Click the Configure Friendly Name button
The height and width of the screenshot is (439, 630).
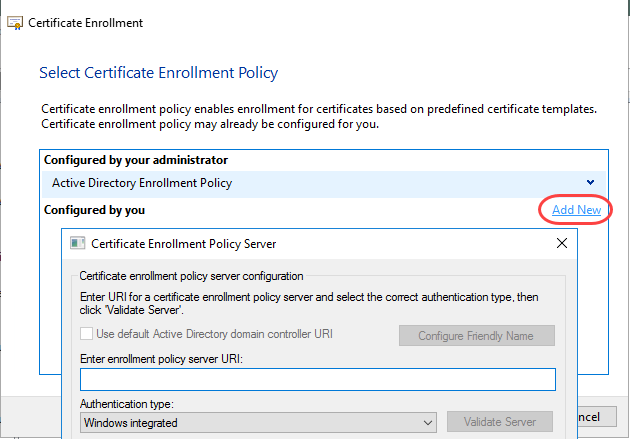coord(477,336)
